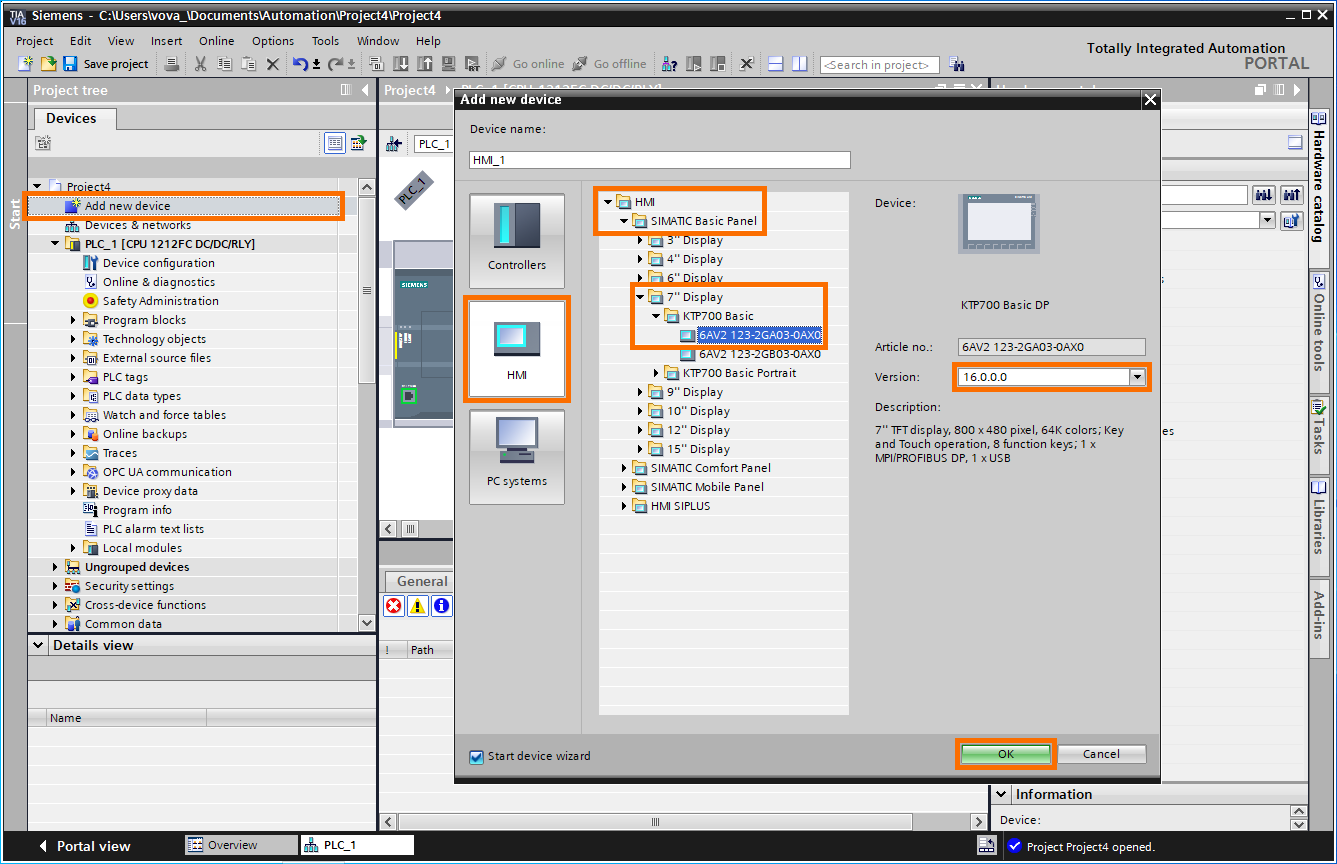Click the Device name input field

click(x=659, y=160)
